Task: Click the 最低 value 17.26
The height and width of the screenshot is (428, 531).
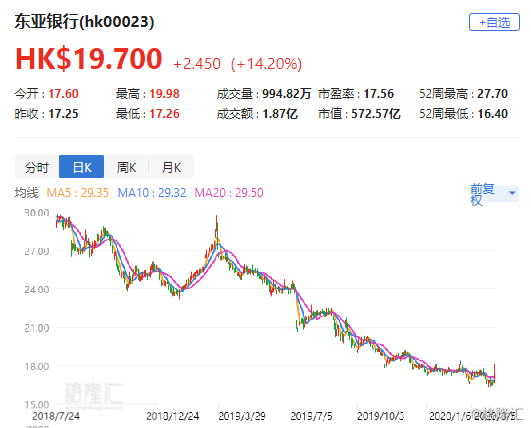Action: [x=165, y=114]
